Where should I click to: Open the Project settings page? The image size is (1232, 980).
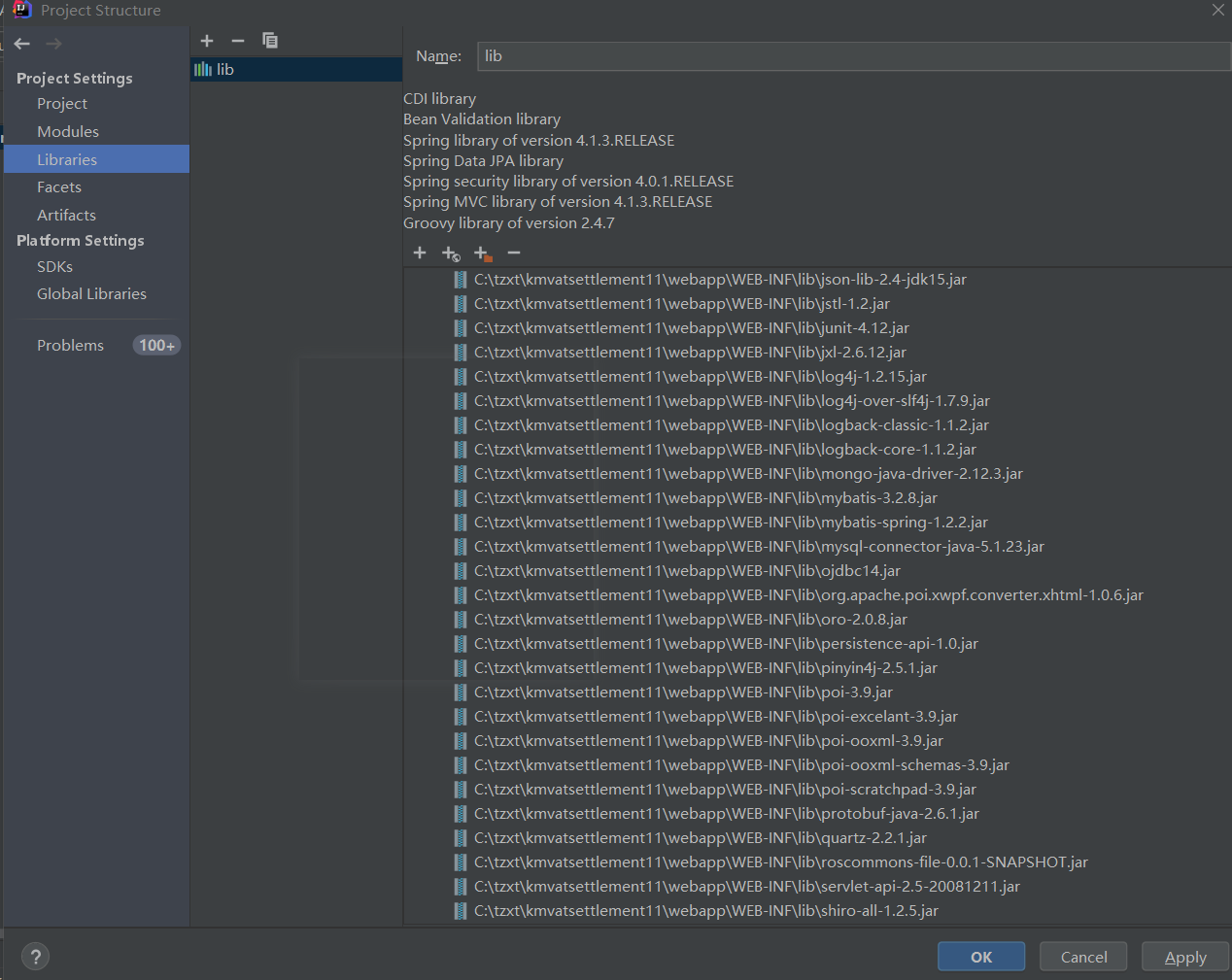click(x=62, y=104)
